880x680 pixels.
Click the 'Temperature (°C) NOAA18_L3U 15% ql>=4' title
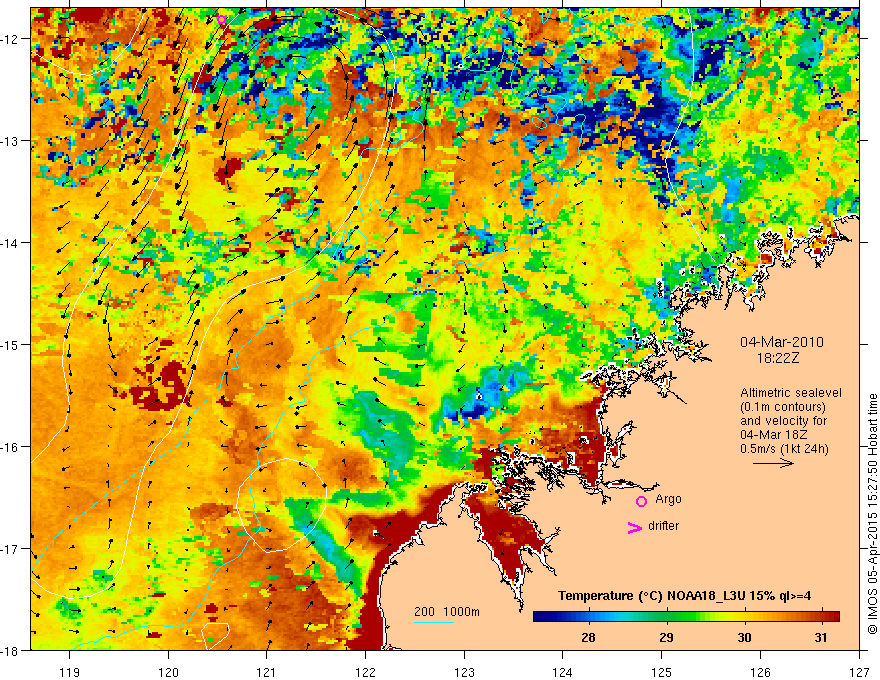pos(685,596)
